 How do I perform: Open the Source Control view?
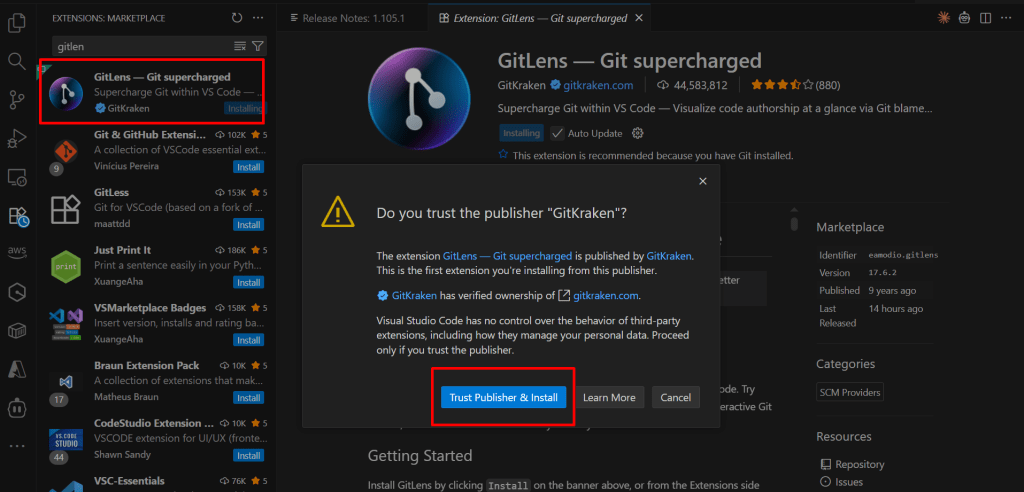[x=16, y=99]
